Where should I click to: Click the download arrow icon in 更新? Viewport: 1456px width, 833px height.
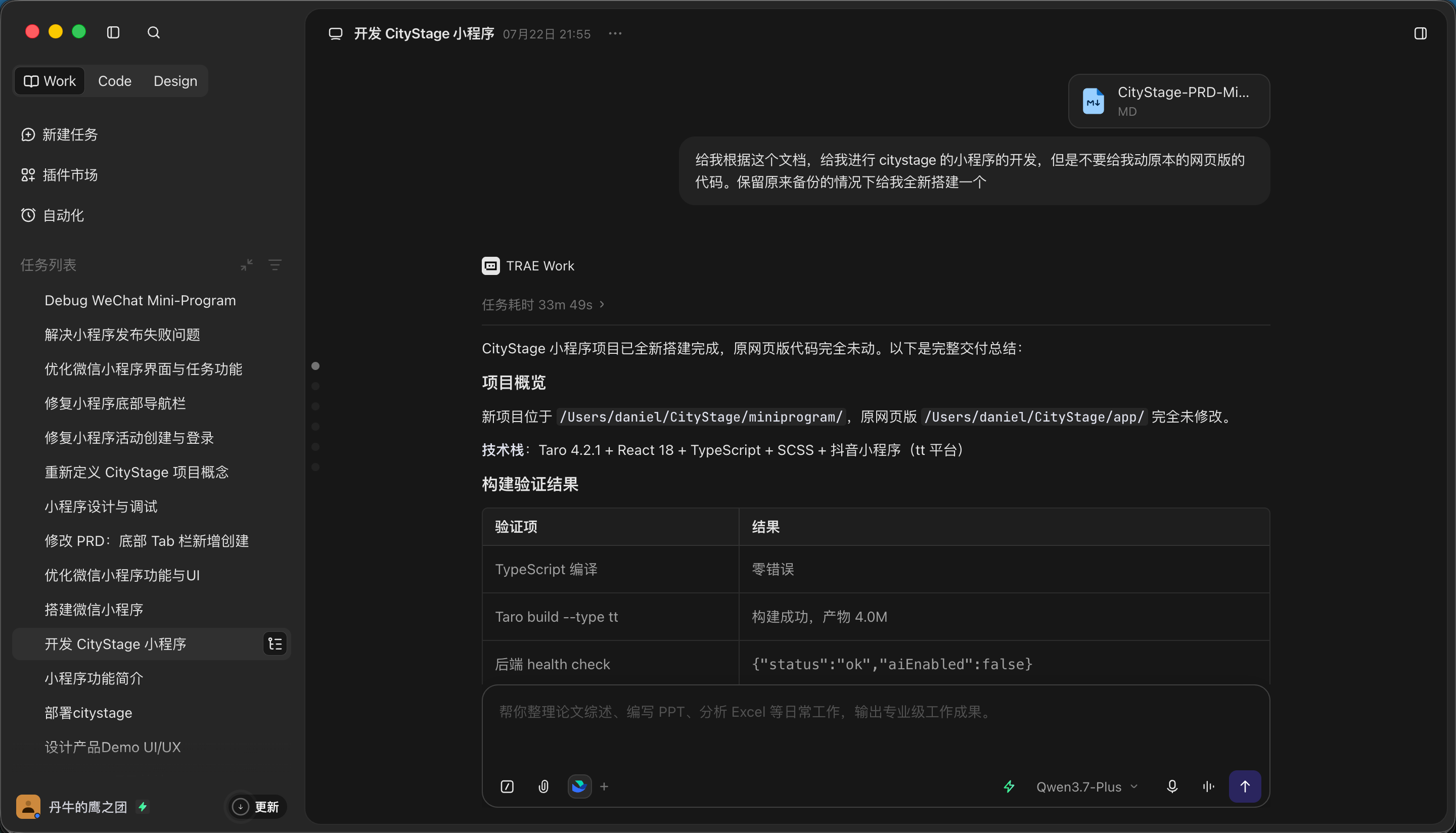click(x=240, y=807)
